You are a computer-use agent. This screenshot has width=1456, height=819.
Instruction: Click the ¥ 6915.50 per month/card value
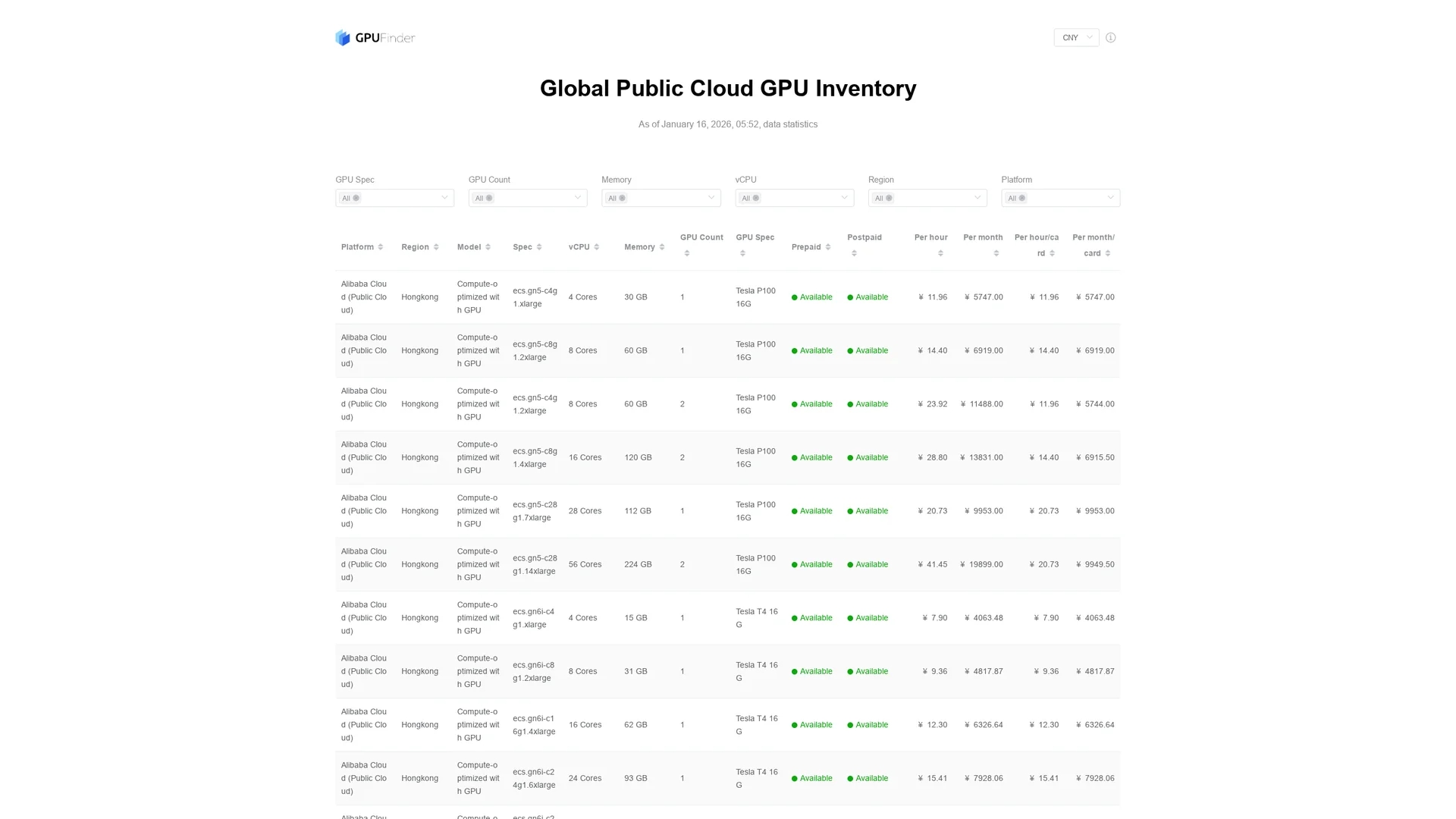pyautogui.click(x=1095, y=457)
